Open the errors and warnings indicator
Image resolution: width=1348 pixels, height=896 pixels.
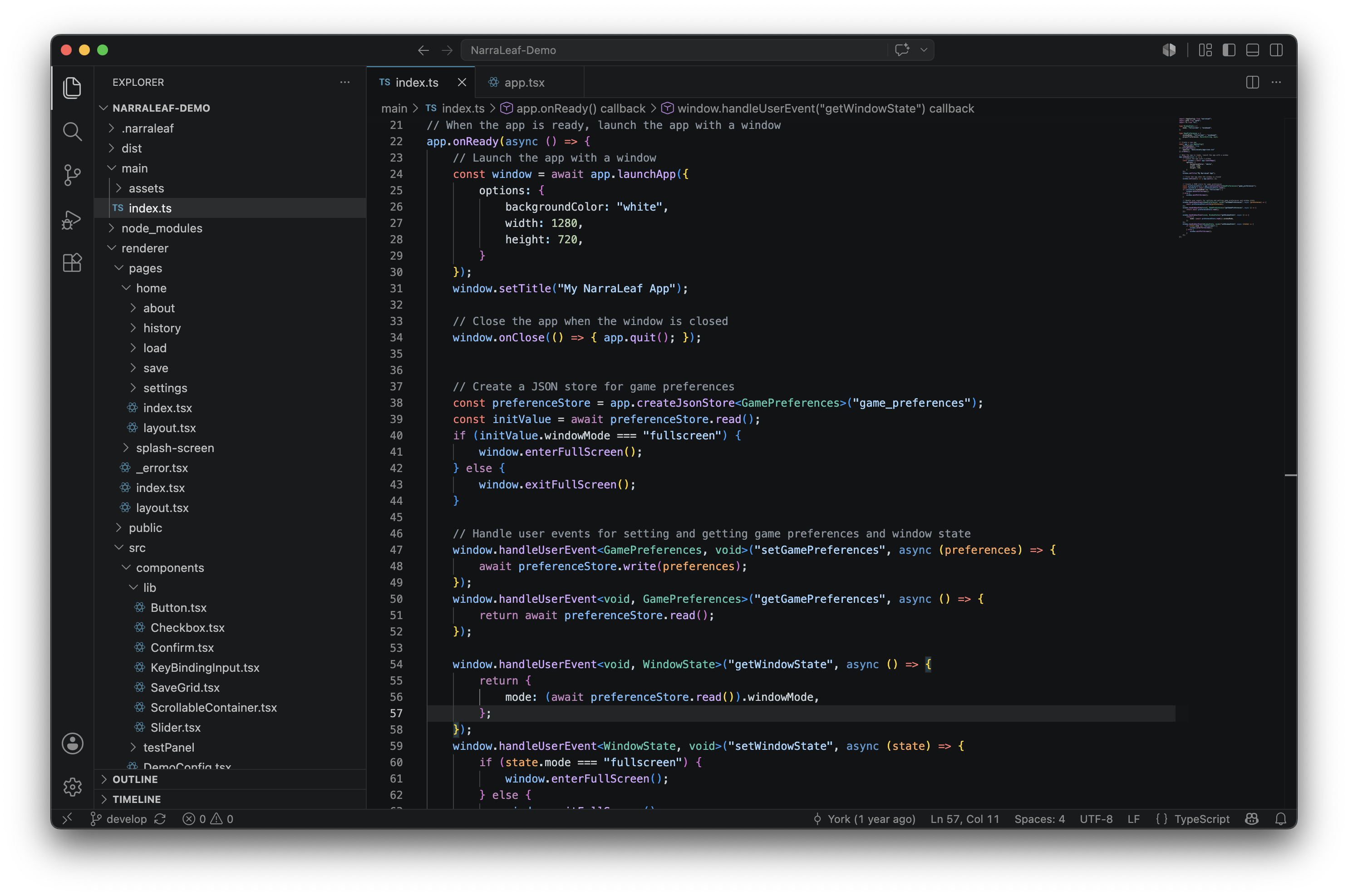(208, 819)
